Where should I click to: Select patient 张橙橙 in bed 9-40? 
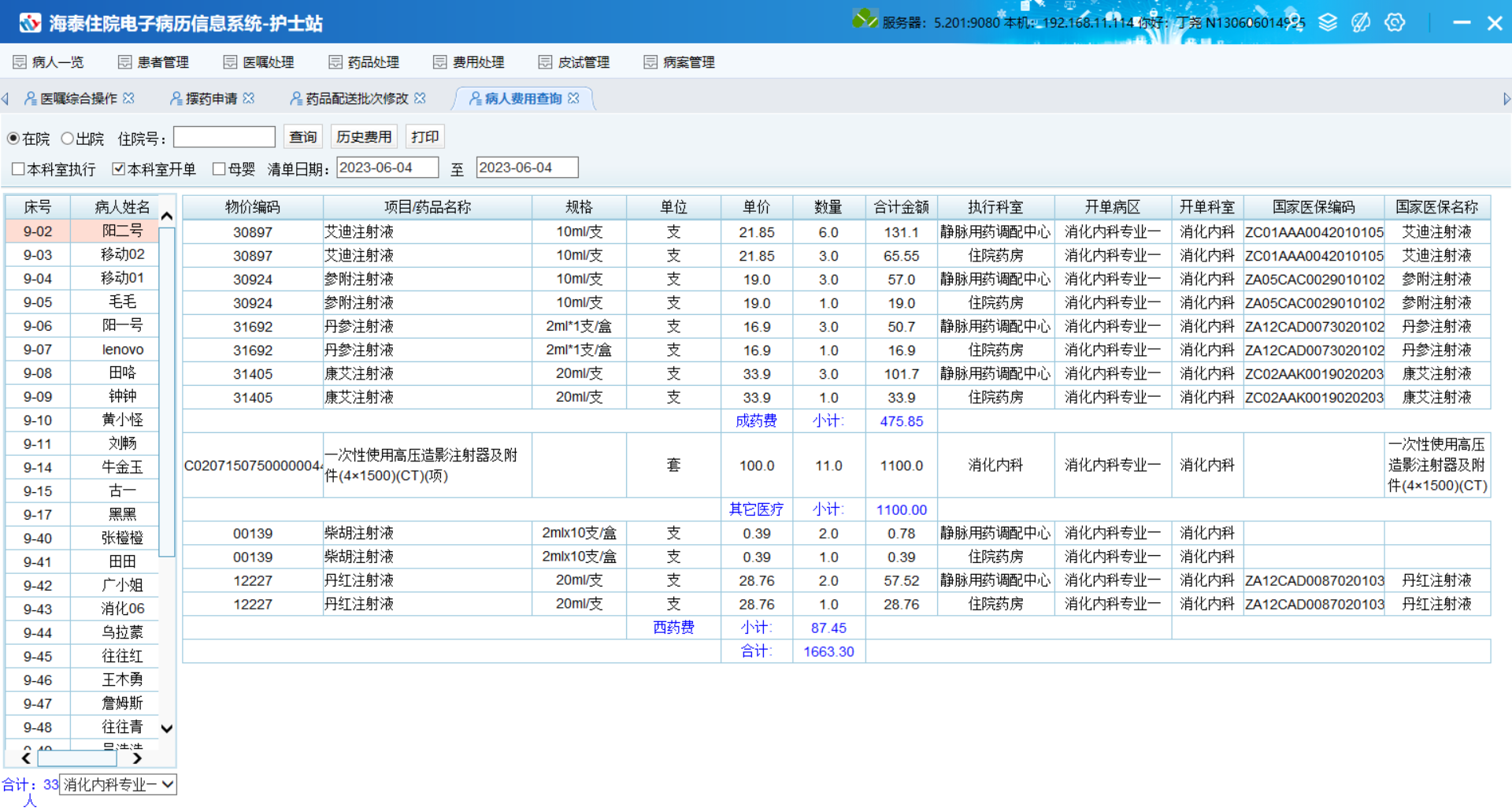click(82, 539)
